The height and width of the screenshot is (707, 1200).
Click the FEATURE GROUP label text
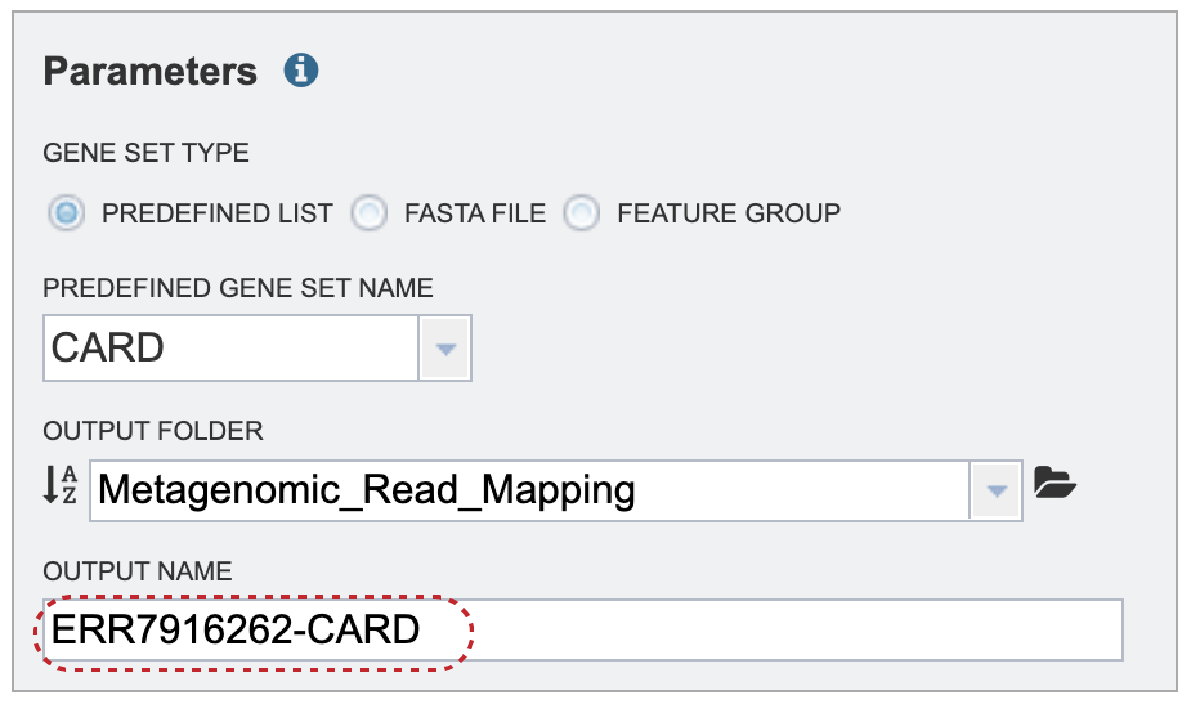tap(729, 213)
